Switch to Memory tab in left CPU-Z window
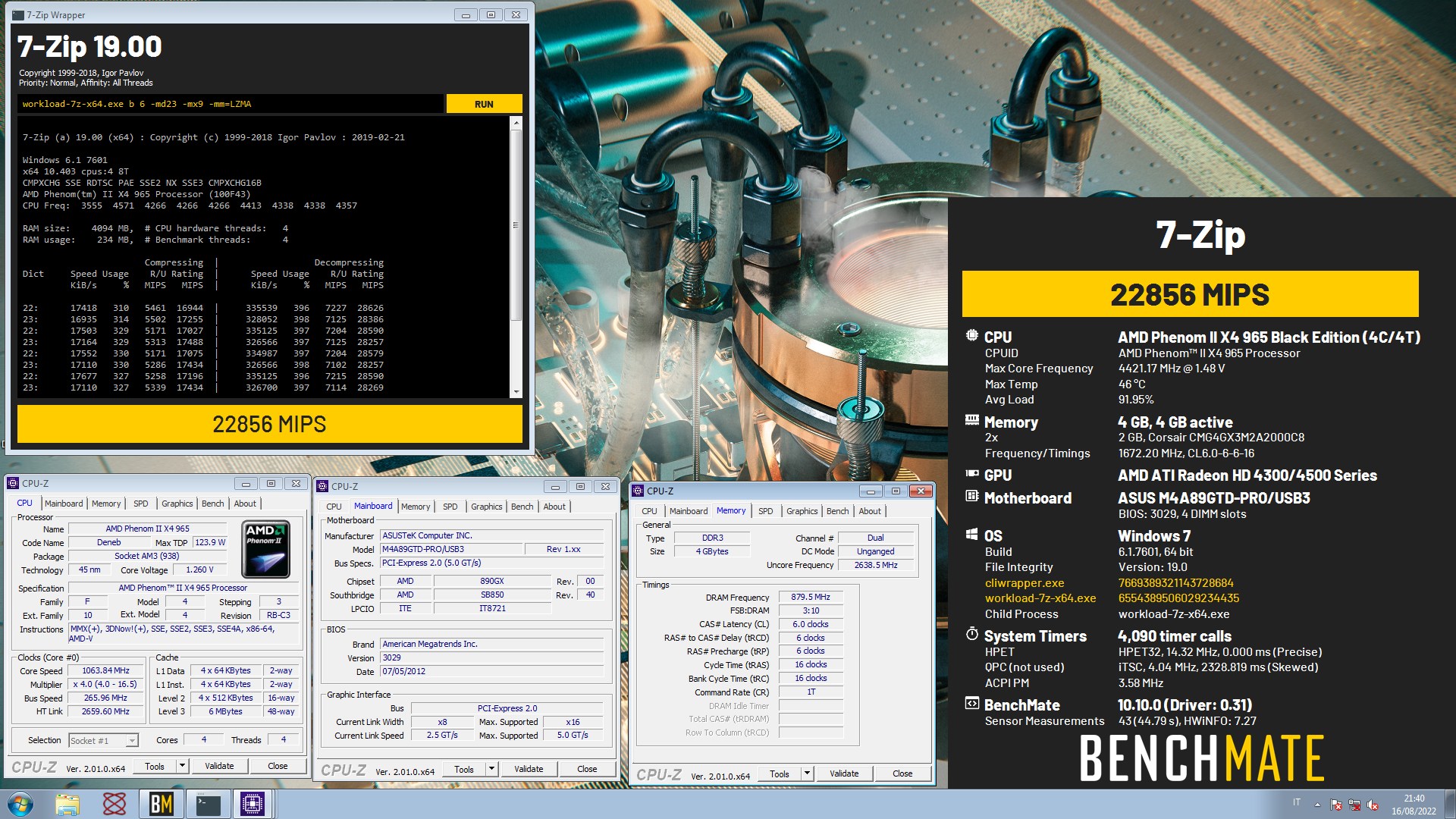This screenshot has height=819, width=1456. pyautogui.click(x=106, y=504)
